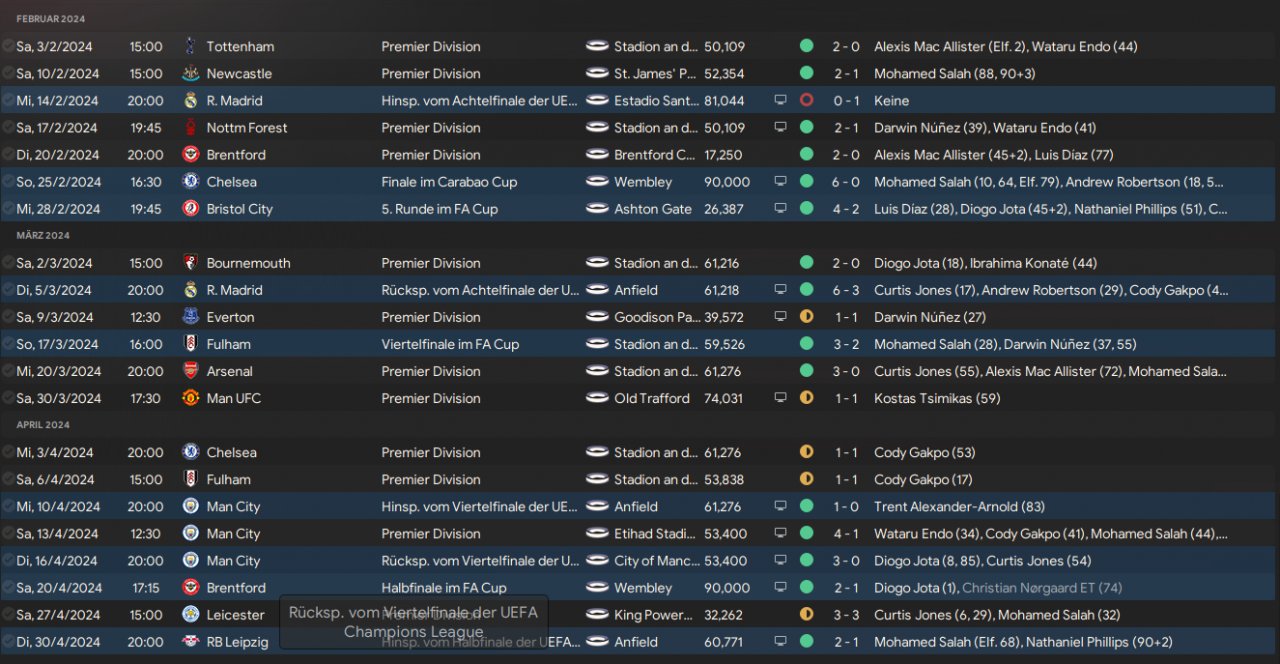Click the Leicester club badge
This screenshot has height=664, width=1280.
191,615
